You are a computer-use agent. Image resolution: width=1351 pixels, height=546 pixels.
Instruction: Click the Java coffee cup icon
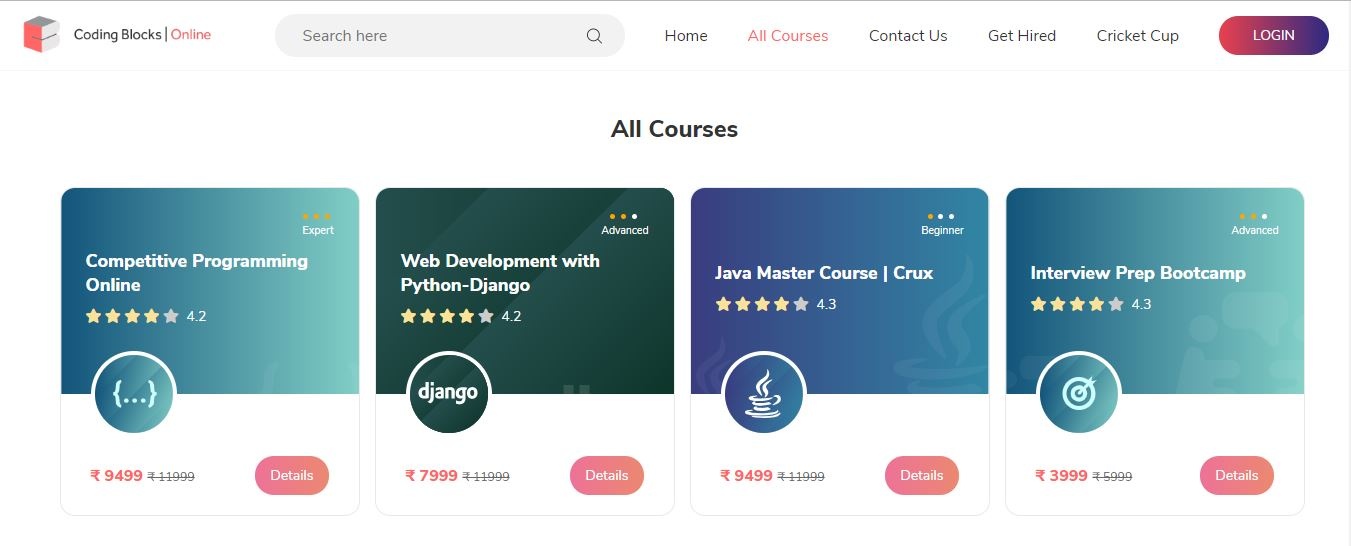click(764, 394)
